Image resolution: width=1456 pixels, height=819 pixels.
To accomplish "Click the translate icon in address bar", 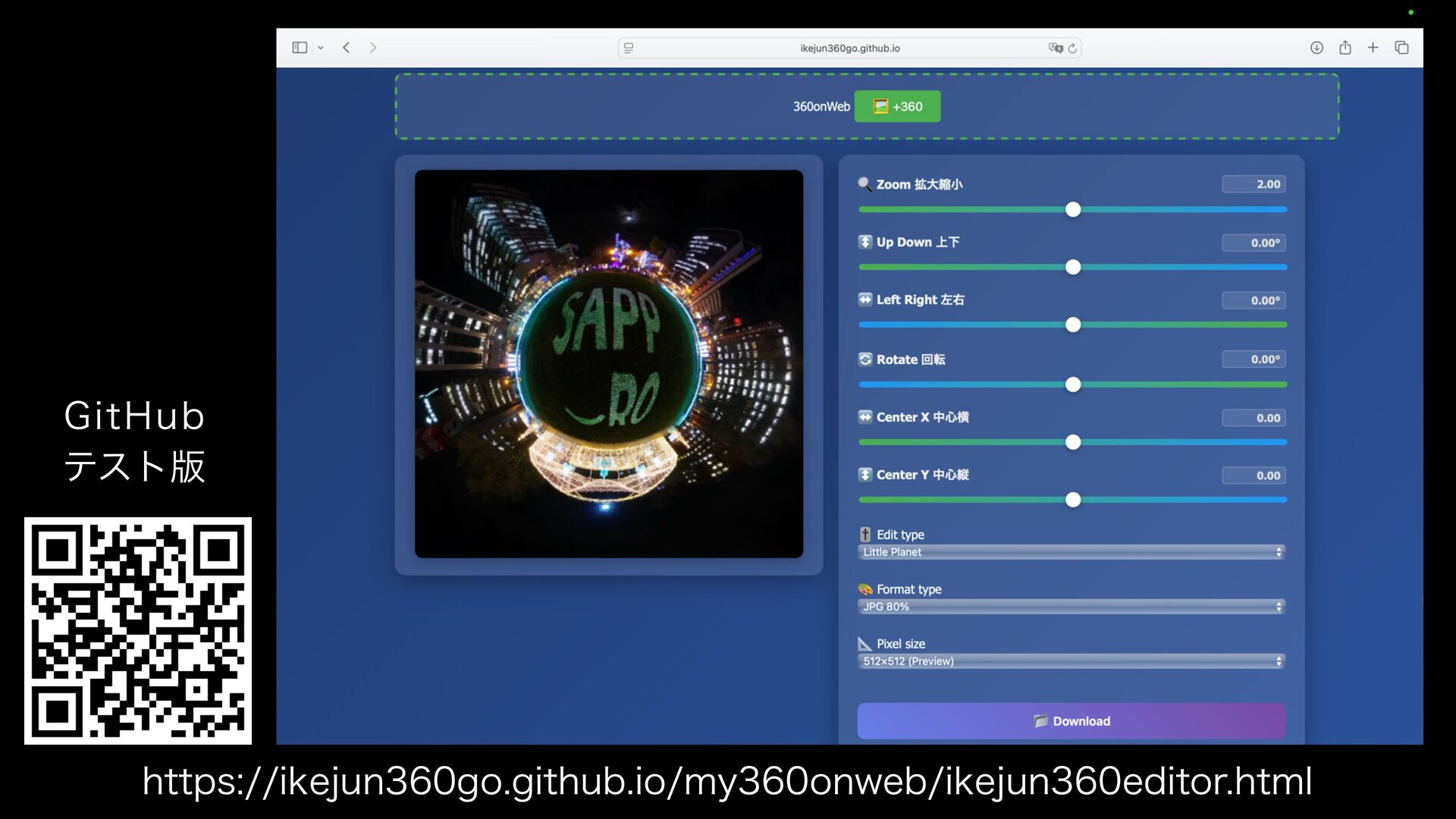I will click(x=1055, y=48).
